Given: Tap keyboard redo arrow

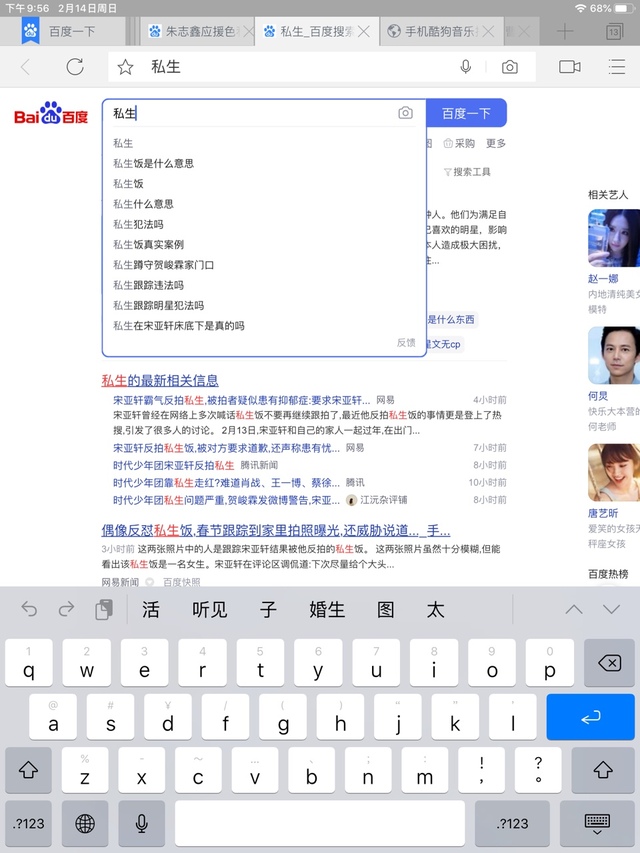Looking at the screenshot, I should [x=66, y=609].
